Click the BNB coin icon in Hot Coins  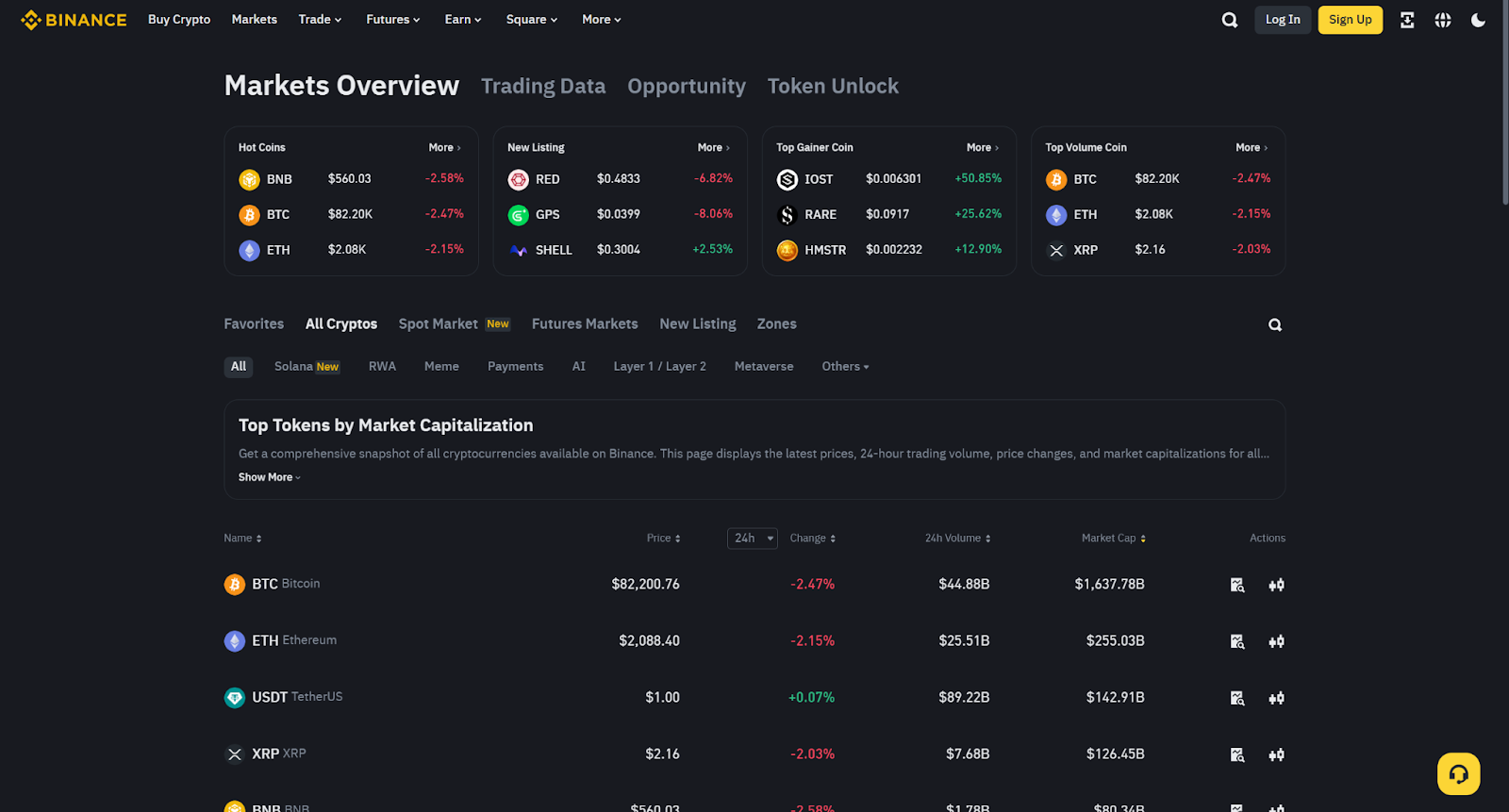[249, 179]
